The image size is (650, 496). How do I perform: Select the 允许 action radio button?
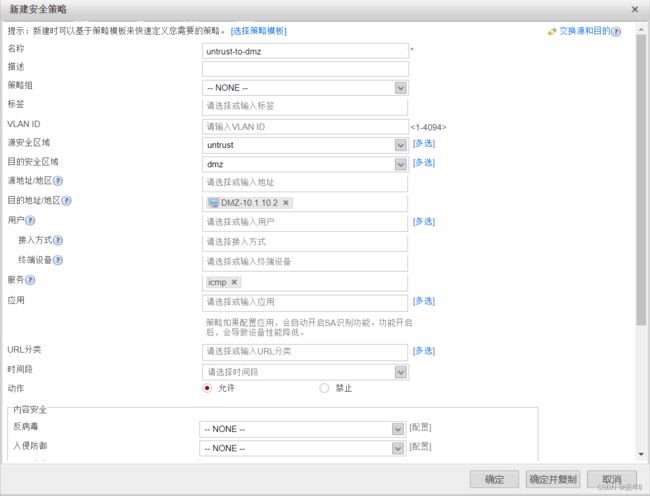[207, 388]
